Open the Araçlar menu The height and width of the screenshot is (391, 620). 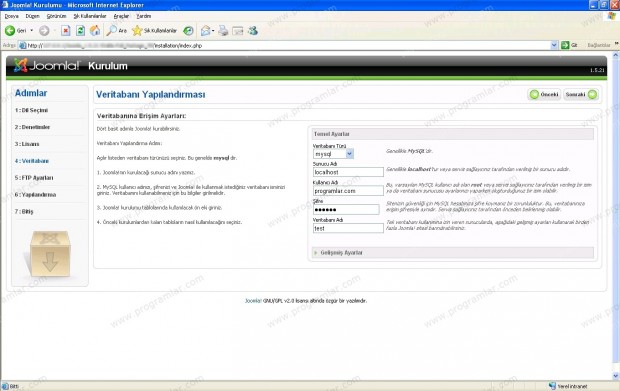(121, 16)
